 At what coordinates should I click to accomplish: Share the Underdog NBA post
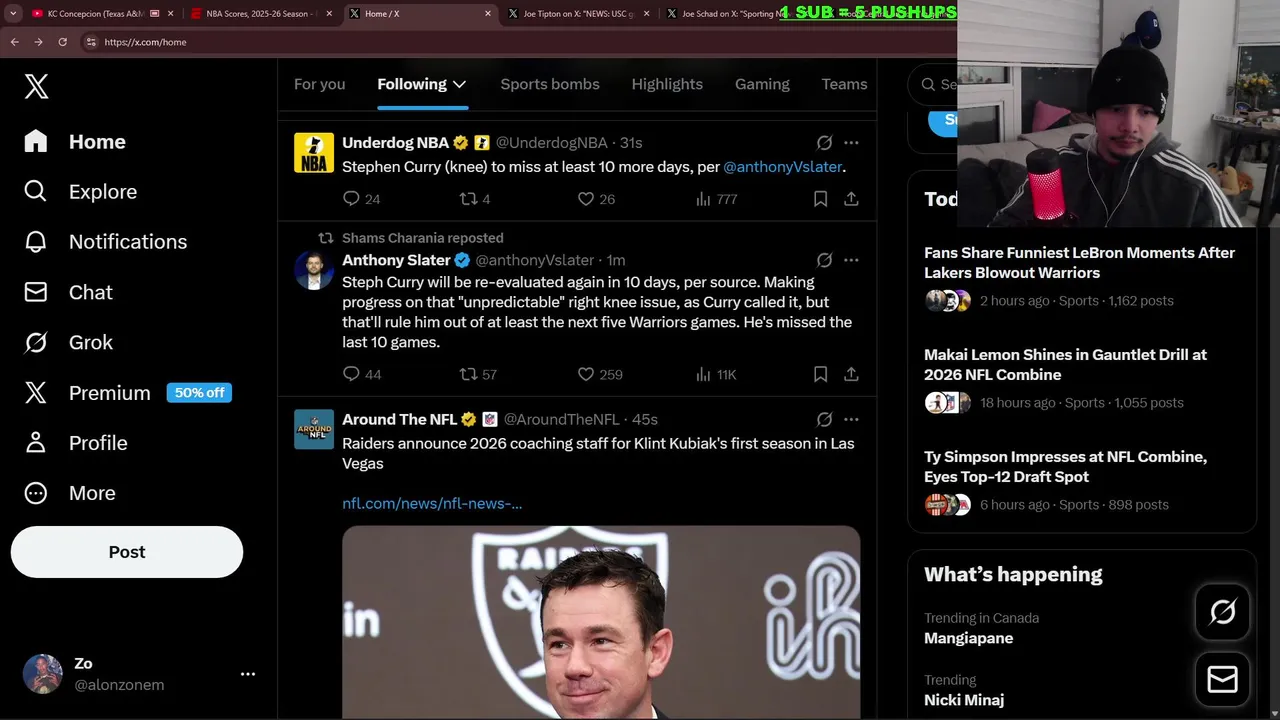(x=851, y=199)
